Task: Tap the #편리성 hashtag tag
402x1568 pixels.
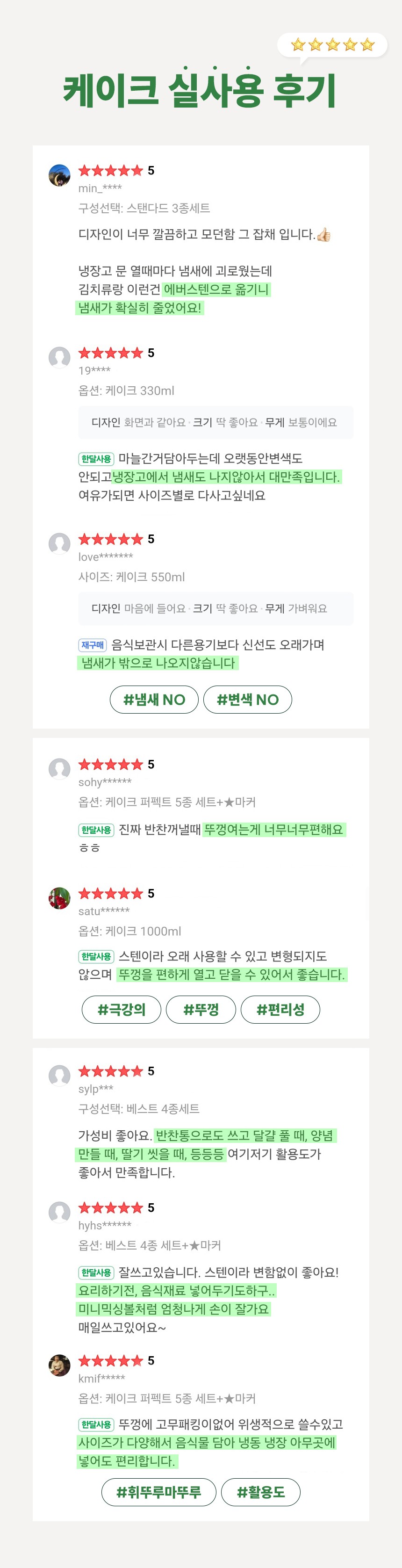Action: coord(280,1010)
